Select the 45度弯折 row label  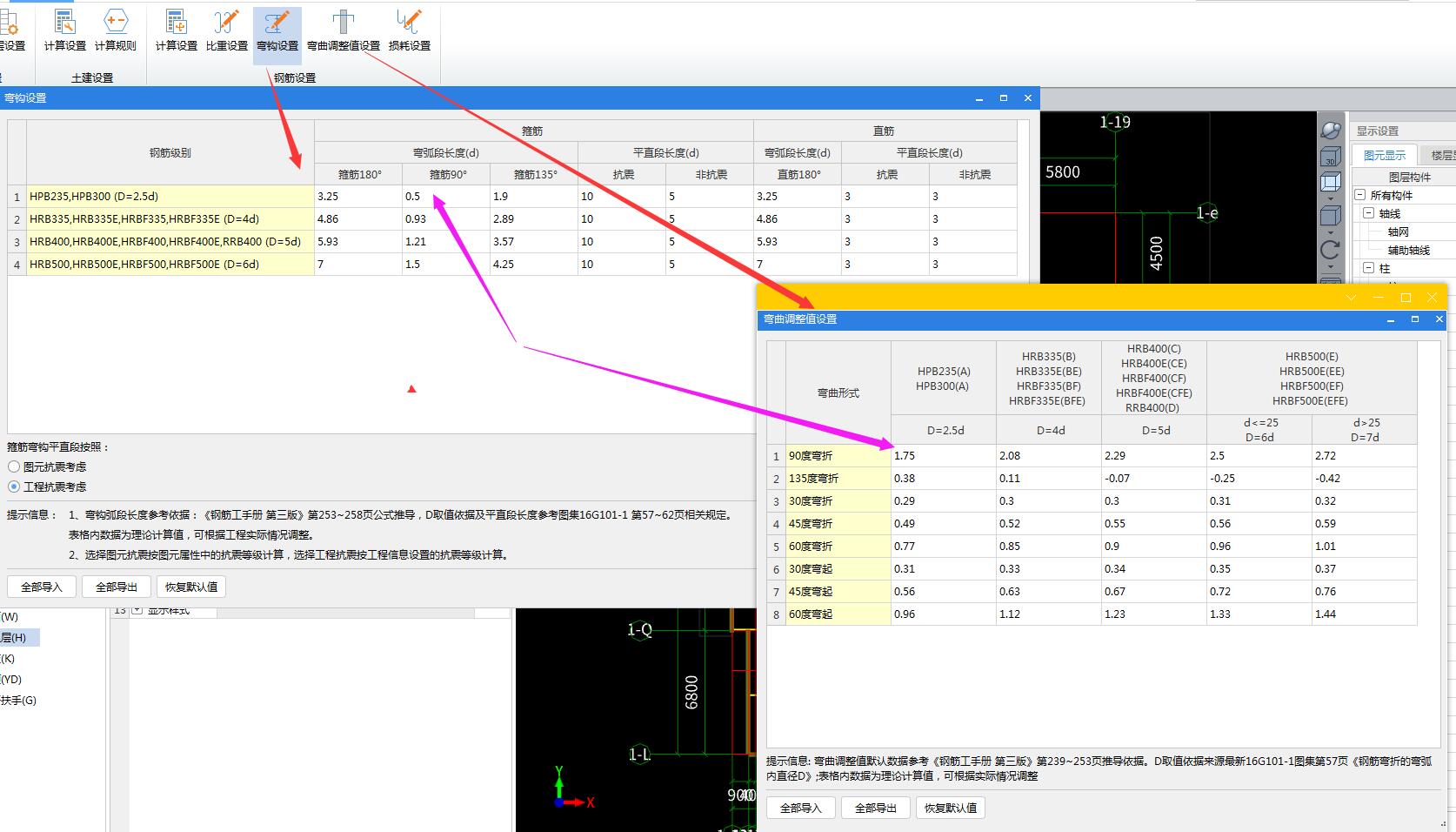(x=838, y=524)
